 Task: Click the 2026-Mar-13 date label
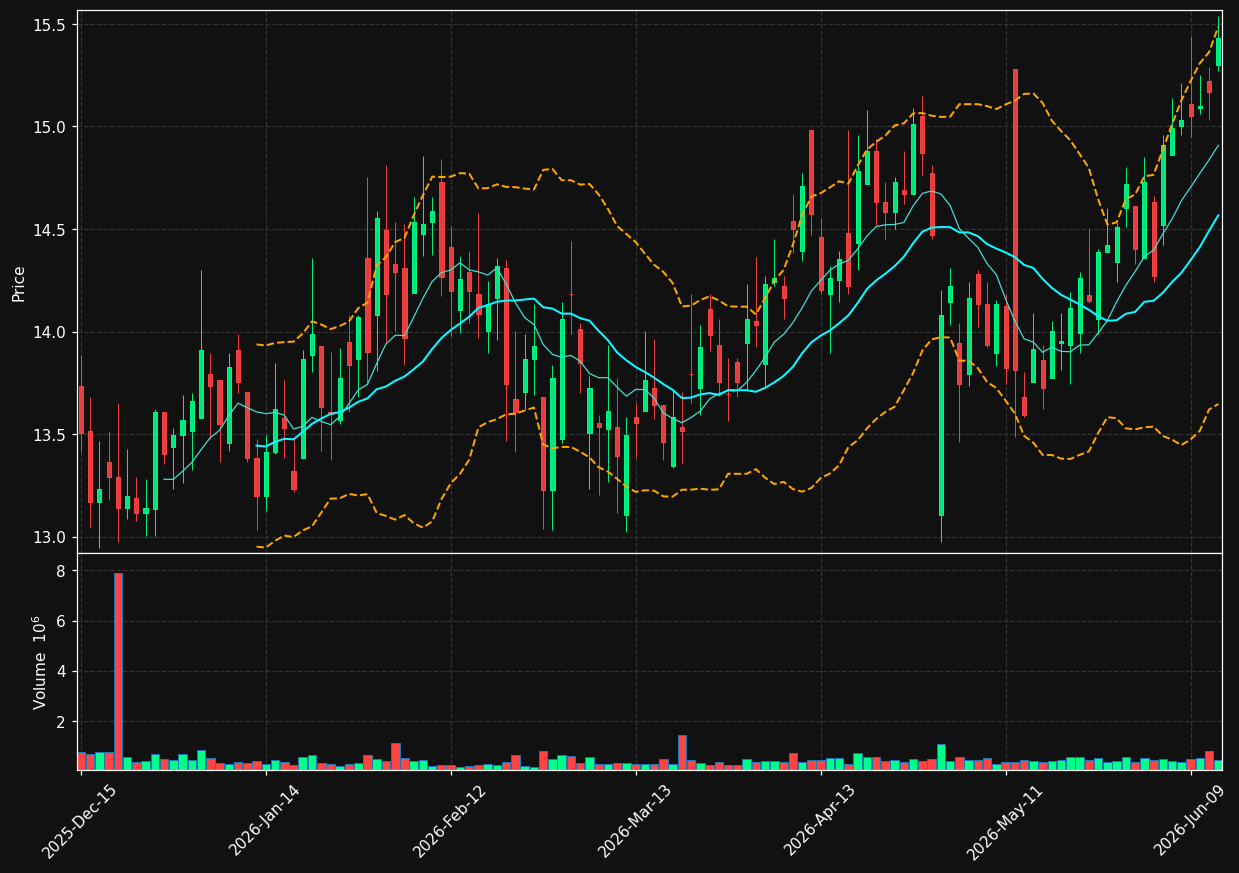pos(634,821)
